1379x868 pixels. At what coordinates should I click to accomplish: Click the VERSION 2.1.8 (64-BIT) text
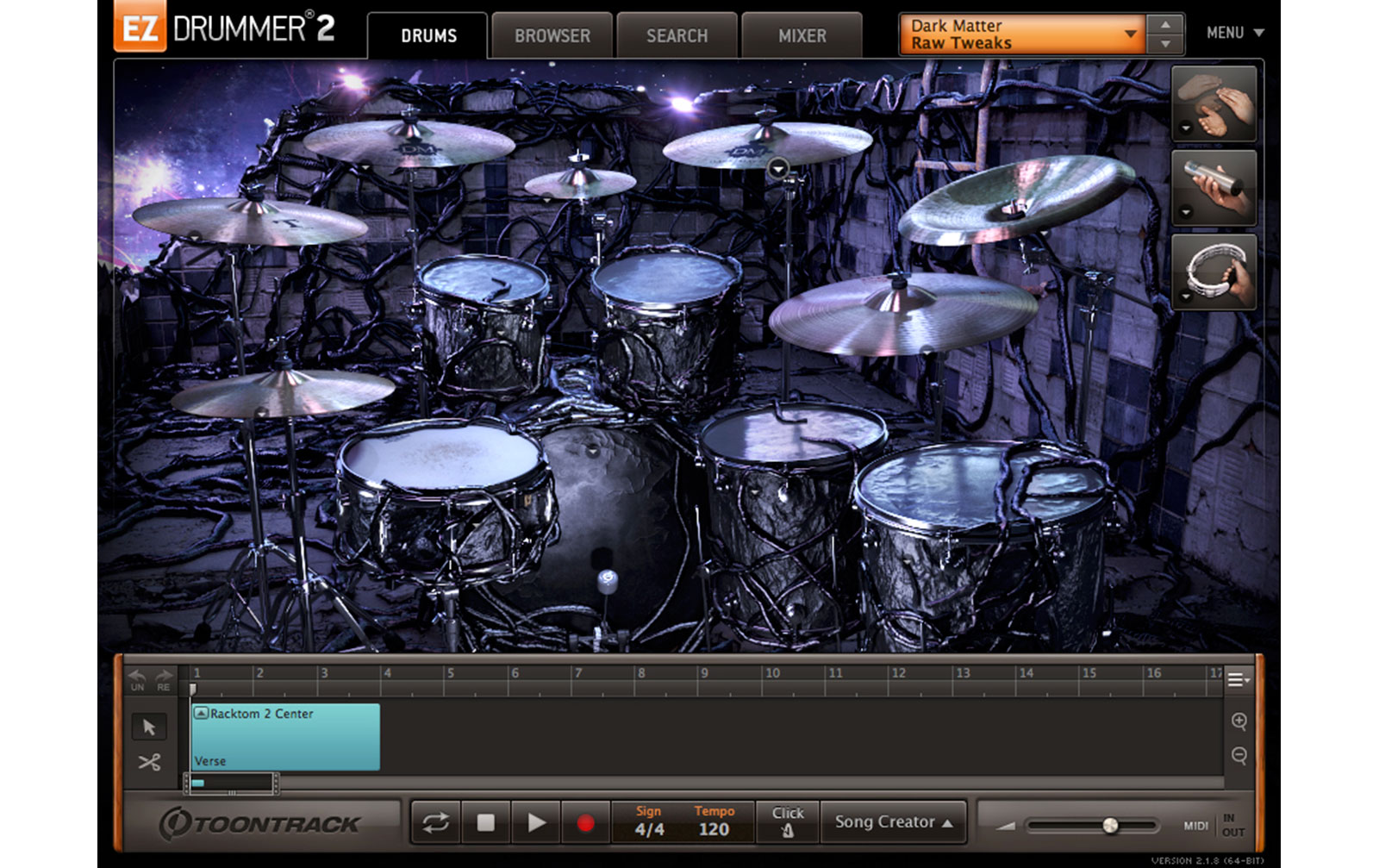tap(1207, 860)
